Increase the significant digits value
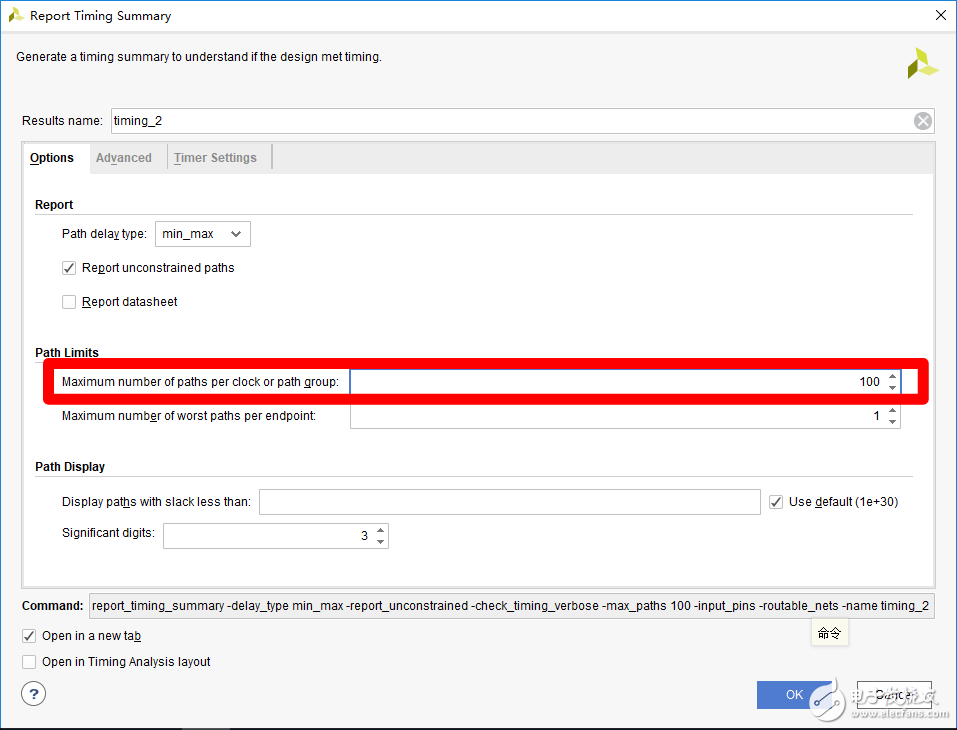This screenshot has height=730, width=957. (380, 530)
